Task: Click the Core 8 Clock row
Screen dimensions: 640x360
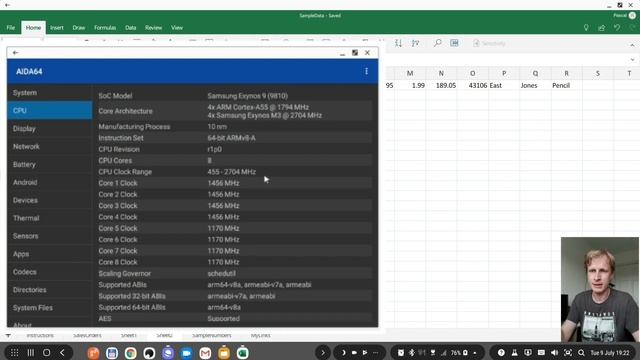Action: 235,262
